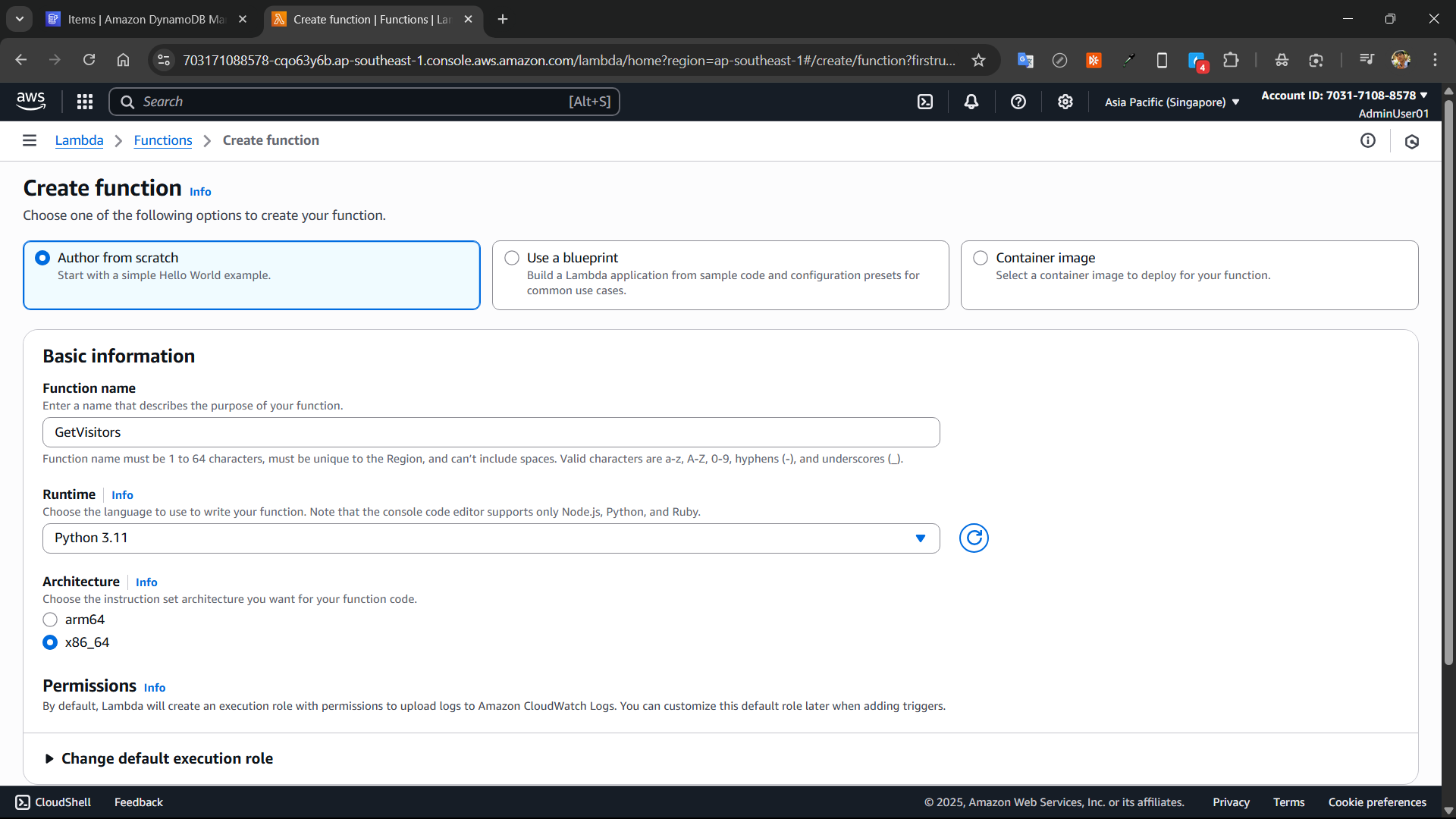Image resolution: width=1456 pixels, height=819 pixels.
Task: Switch to the DynamoDB Items tab
Action: [x=148, y=19]
